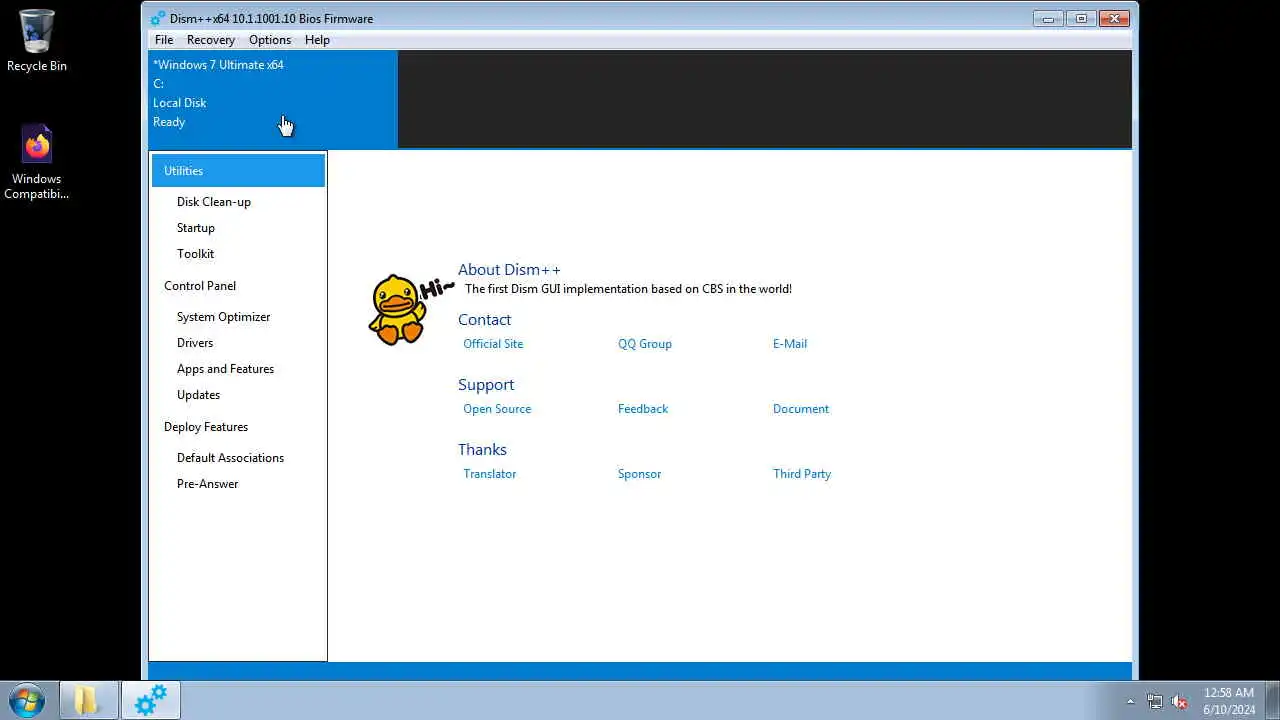The image size is (1280, 720).
Task: Open File Explorer from the taskbar
Action: coord(88,700)
